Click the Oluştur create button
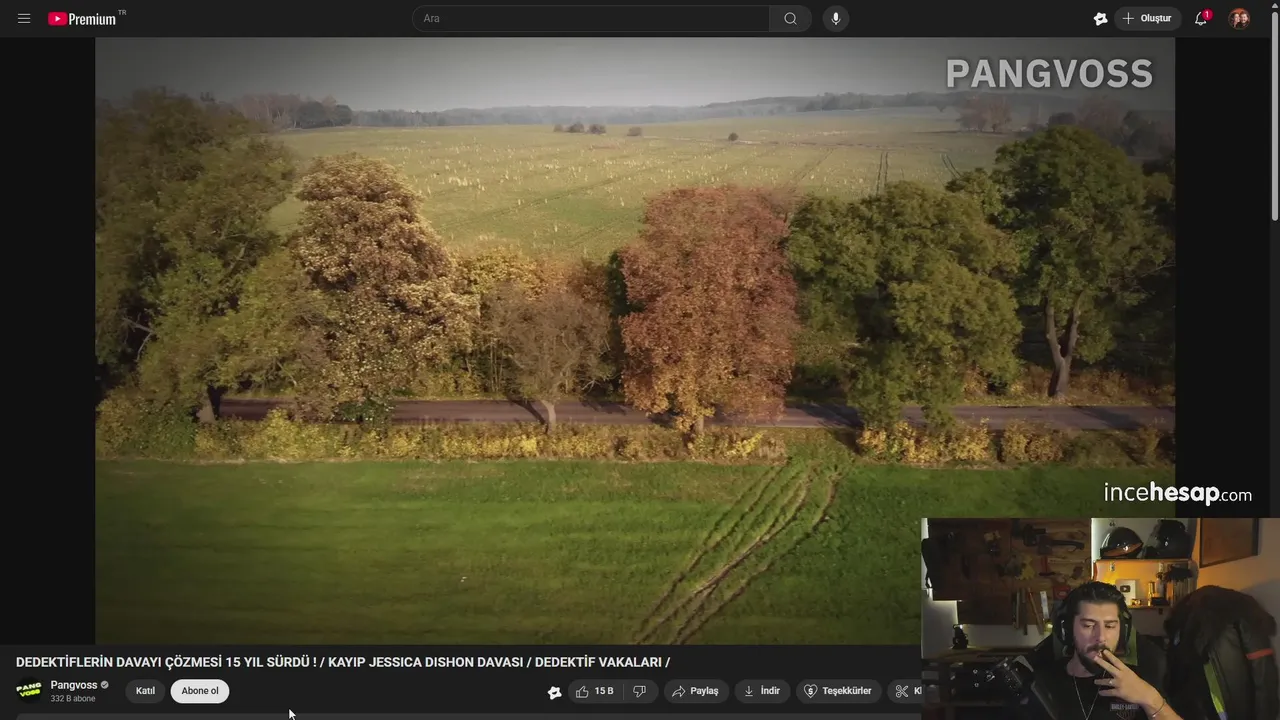This screenshot has width=1280, height=720. (x=1147, y=18)
